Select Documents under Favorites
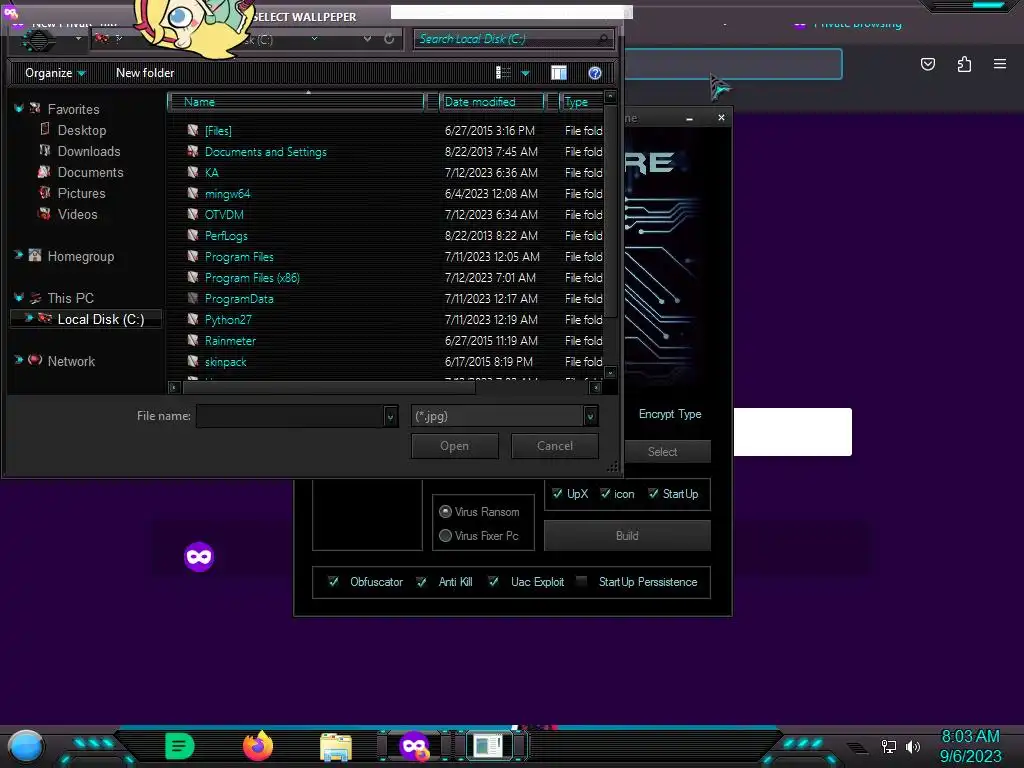The image size is (1024, 768). pos(90,172)
